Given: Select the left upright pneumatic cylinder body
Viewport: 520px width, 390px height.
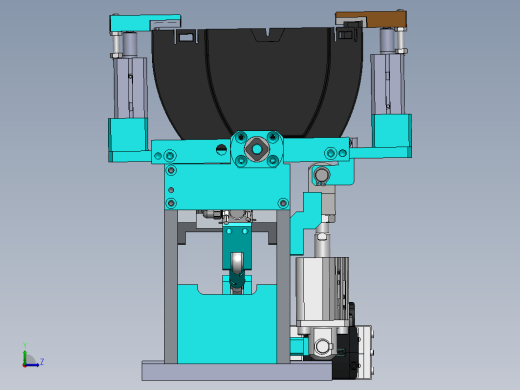Looking at the screenshot, I should (x=130, y=88).
